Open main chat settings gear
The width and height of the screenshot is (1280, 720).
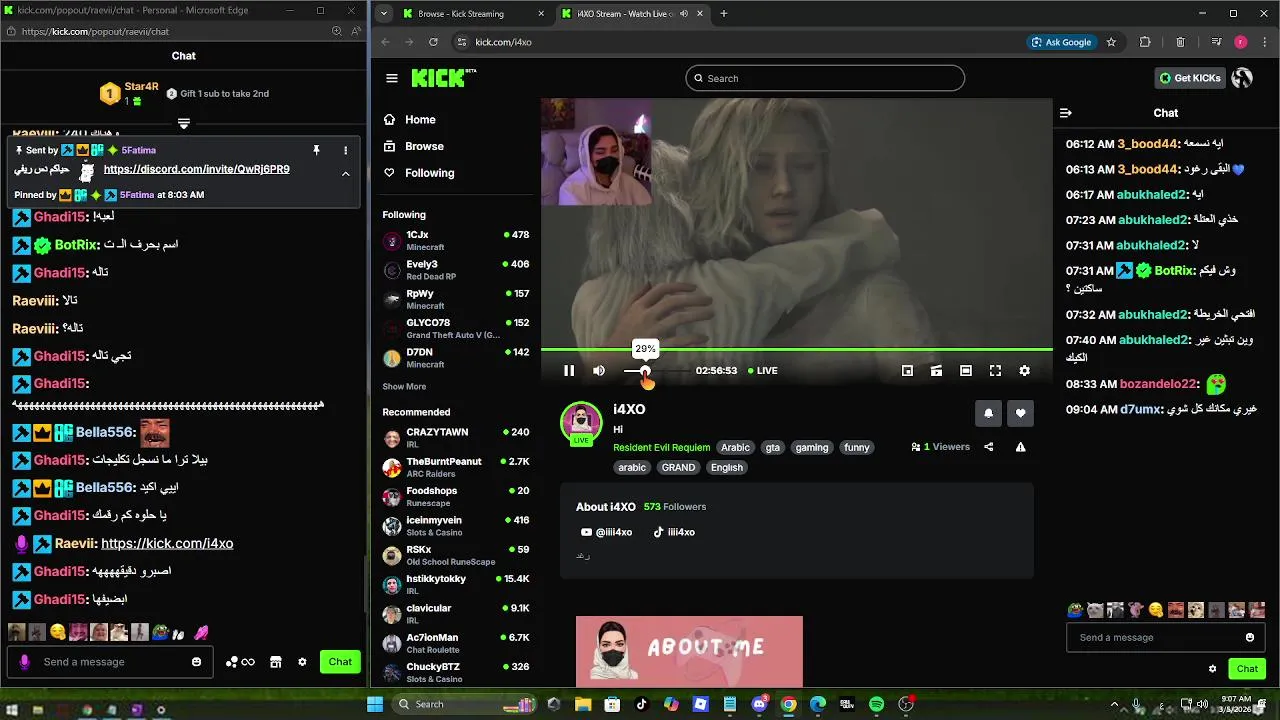1212,669
